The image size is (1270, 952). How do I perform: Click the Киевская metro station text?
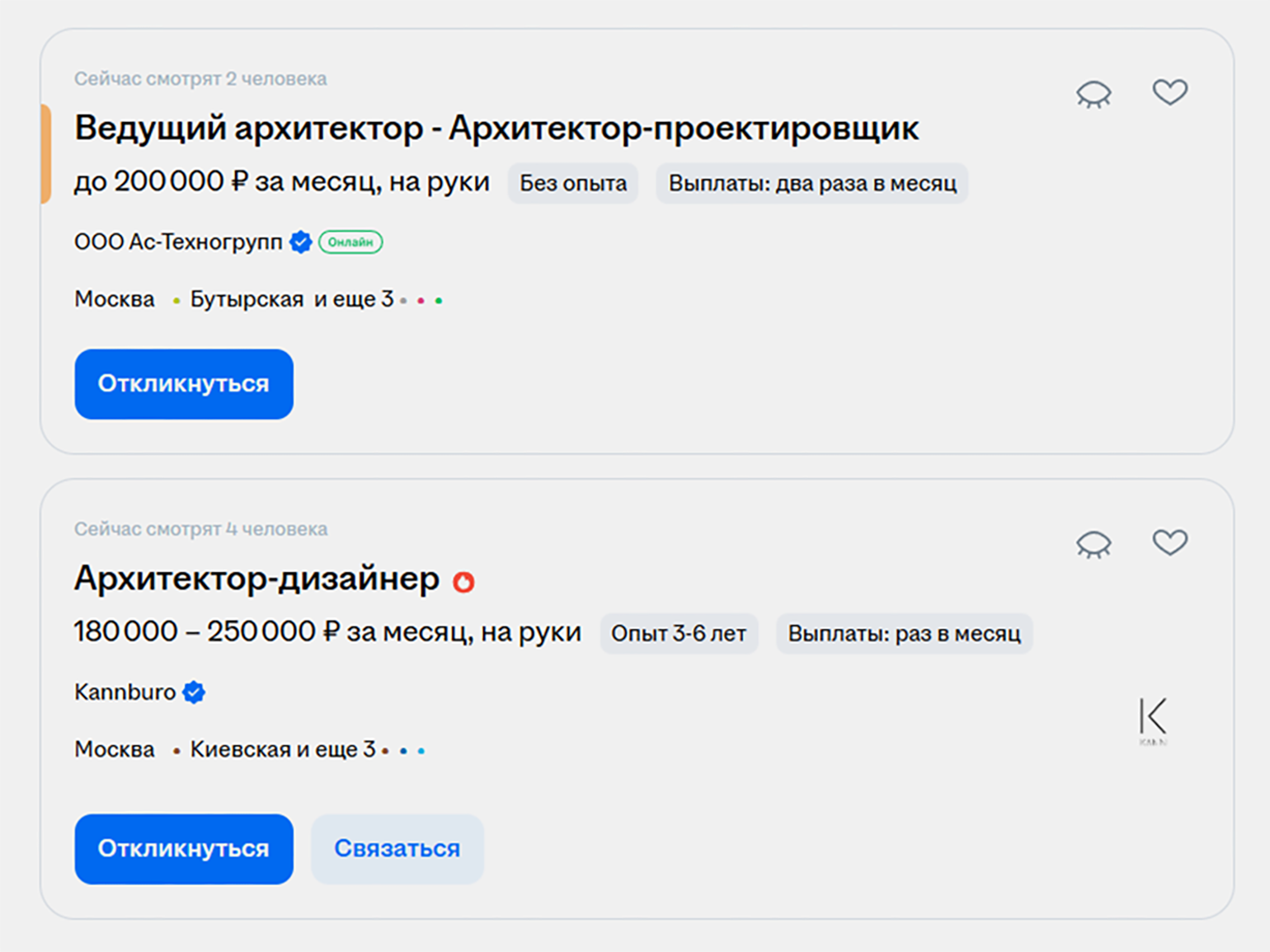pos(241,749)
